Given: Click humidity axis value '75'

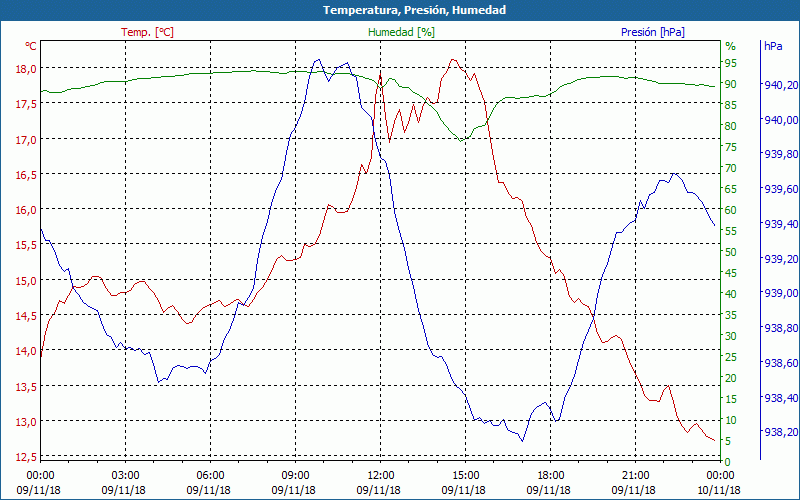Looking at the screenshot, I should tap(731, 147).
